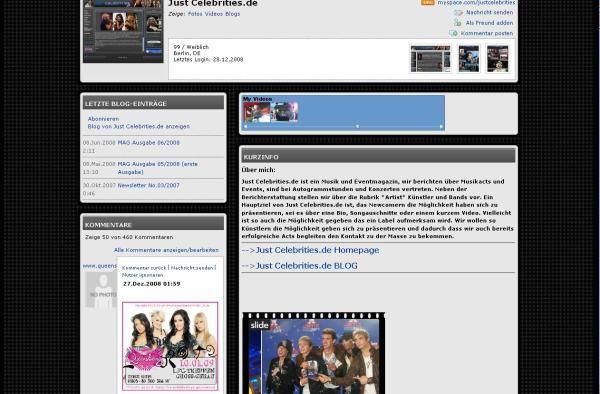Open Newsletter No.03/2007 blog entry
Screen dimensions: 600x394
[148, 185]
